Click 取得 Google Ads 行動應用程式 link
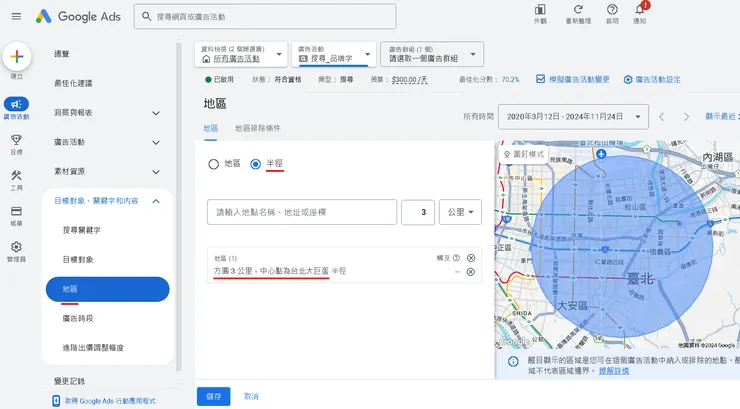The height and width of the screenshot is (409, 740). 110,401
